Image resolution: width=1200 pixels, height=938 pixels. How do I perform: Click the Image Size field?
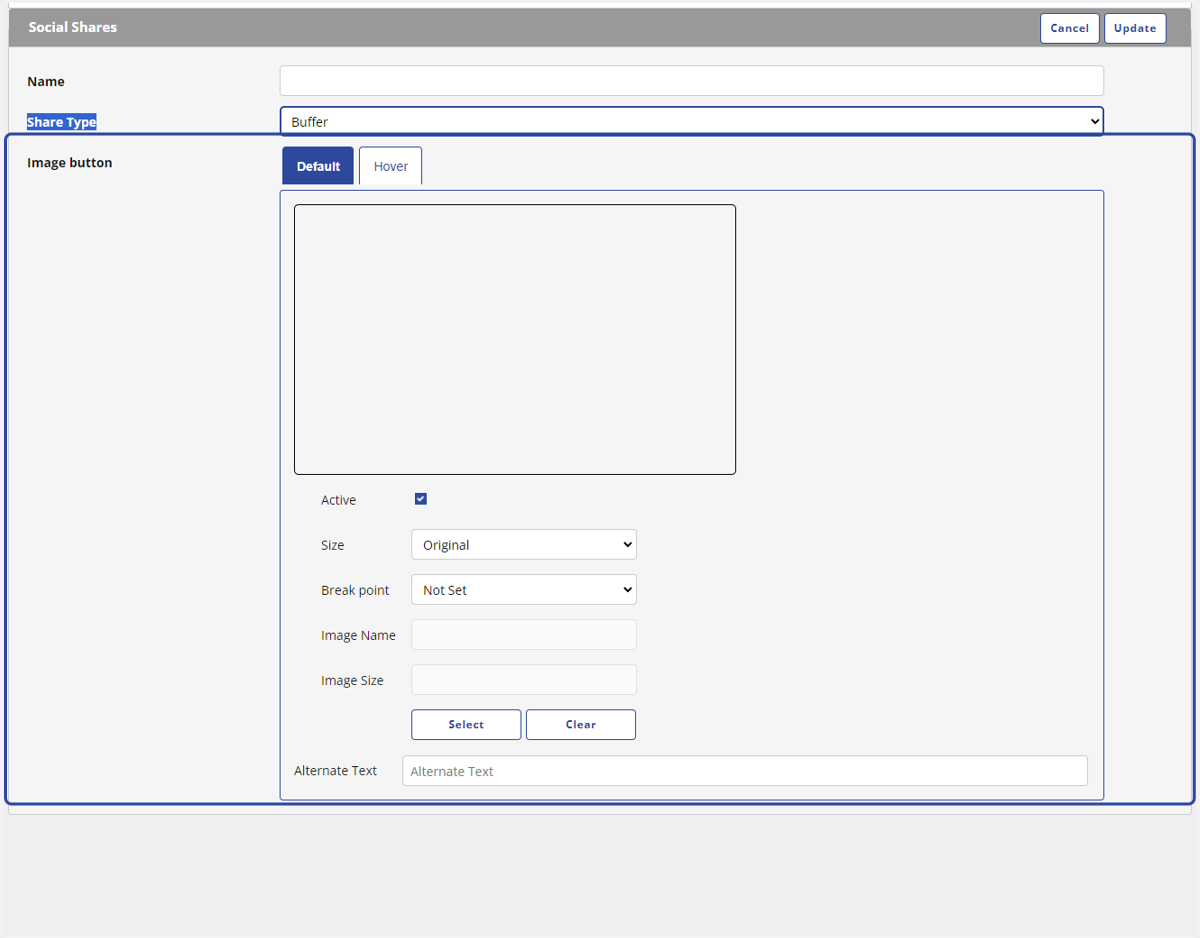tap(524, 680)
